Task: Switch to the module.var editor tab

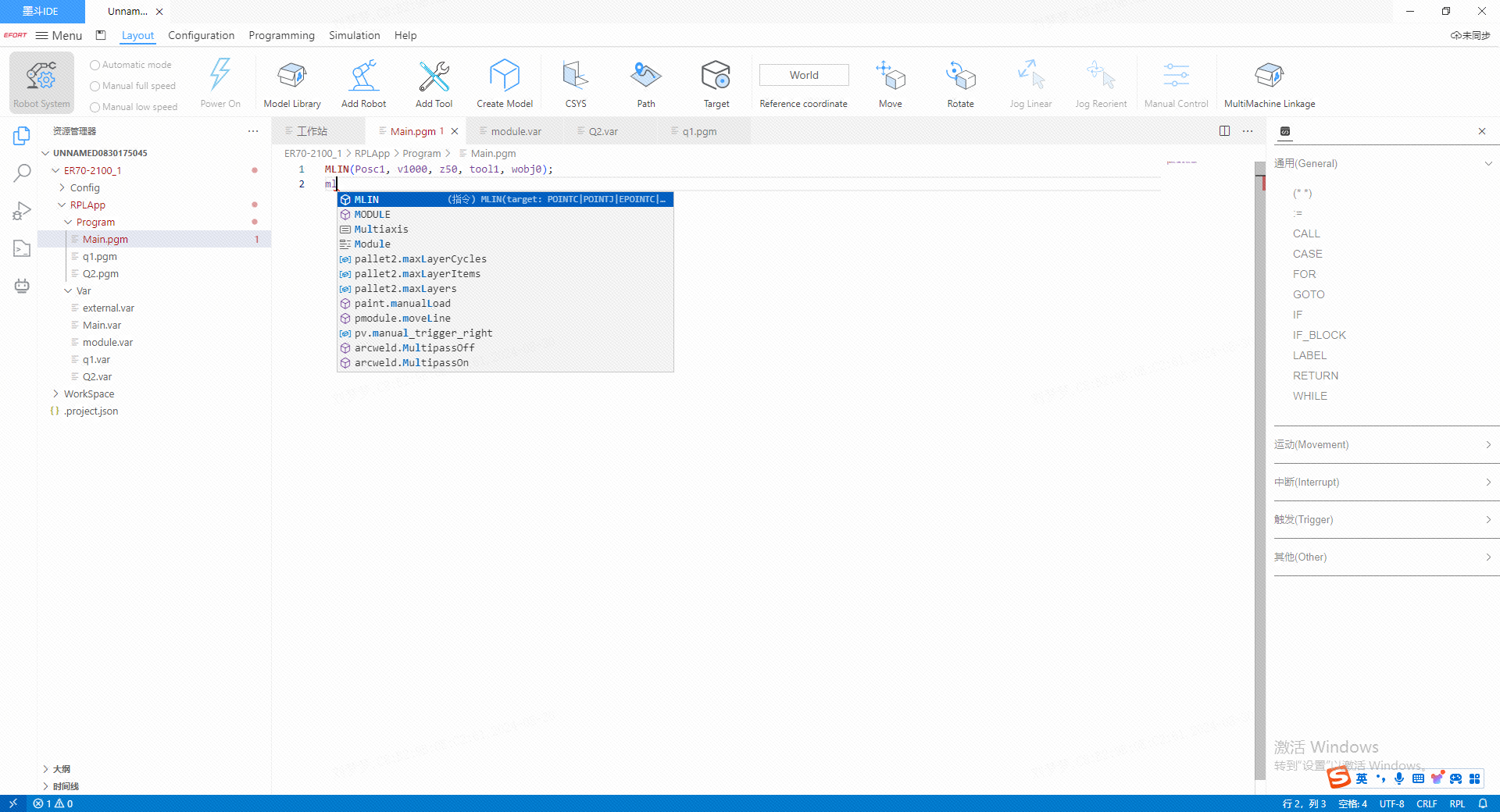Action: pyautogui.click(x=515, y=131)
